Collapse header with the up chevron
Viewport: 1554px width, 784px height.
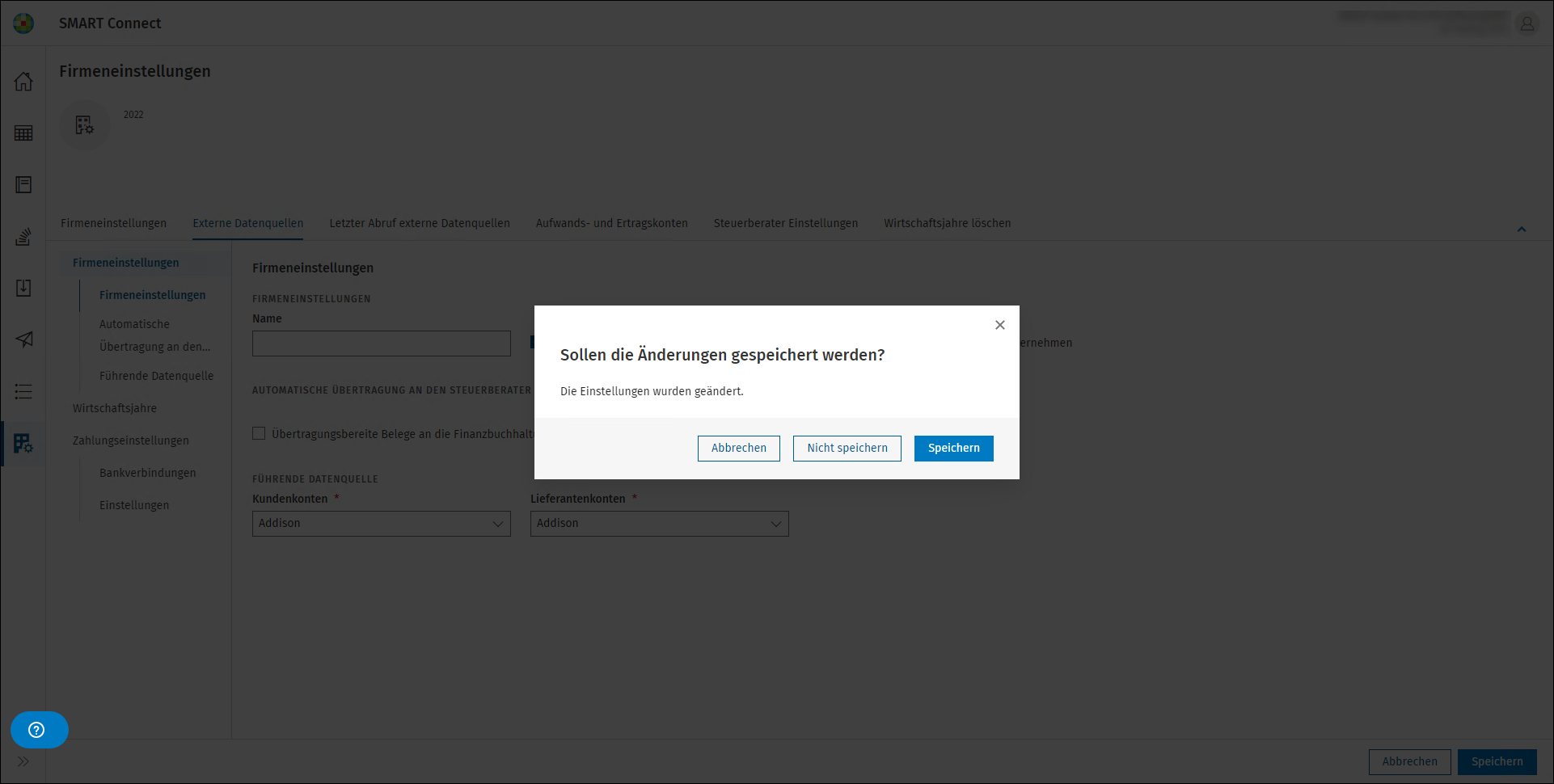click(1522, 230)
